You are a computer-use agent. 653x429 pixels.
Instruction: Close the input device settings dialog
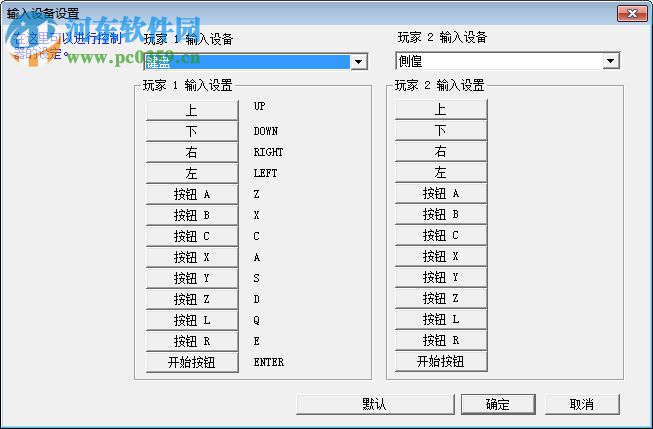(632, 13)
